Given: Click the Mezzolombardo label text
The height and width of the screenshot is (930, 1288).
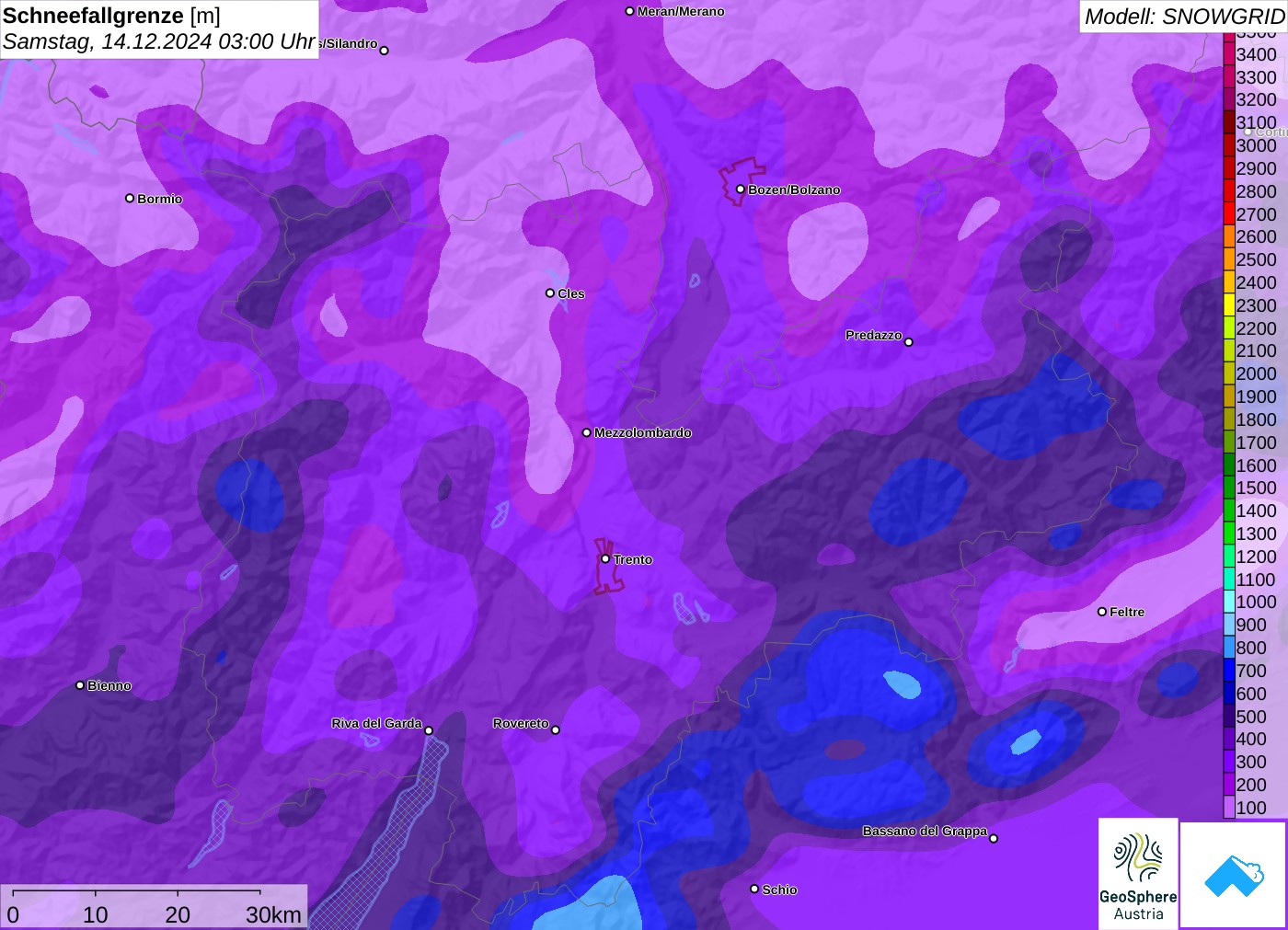Looking at the screenshot, I should pyautogui.click(x=643, y=432).
